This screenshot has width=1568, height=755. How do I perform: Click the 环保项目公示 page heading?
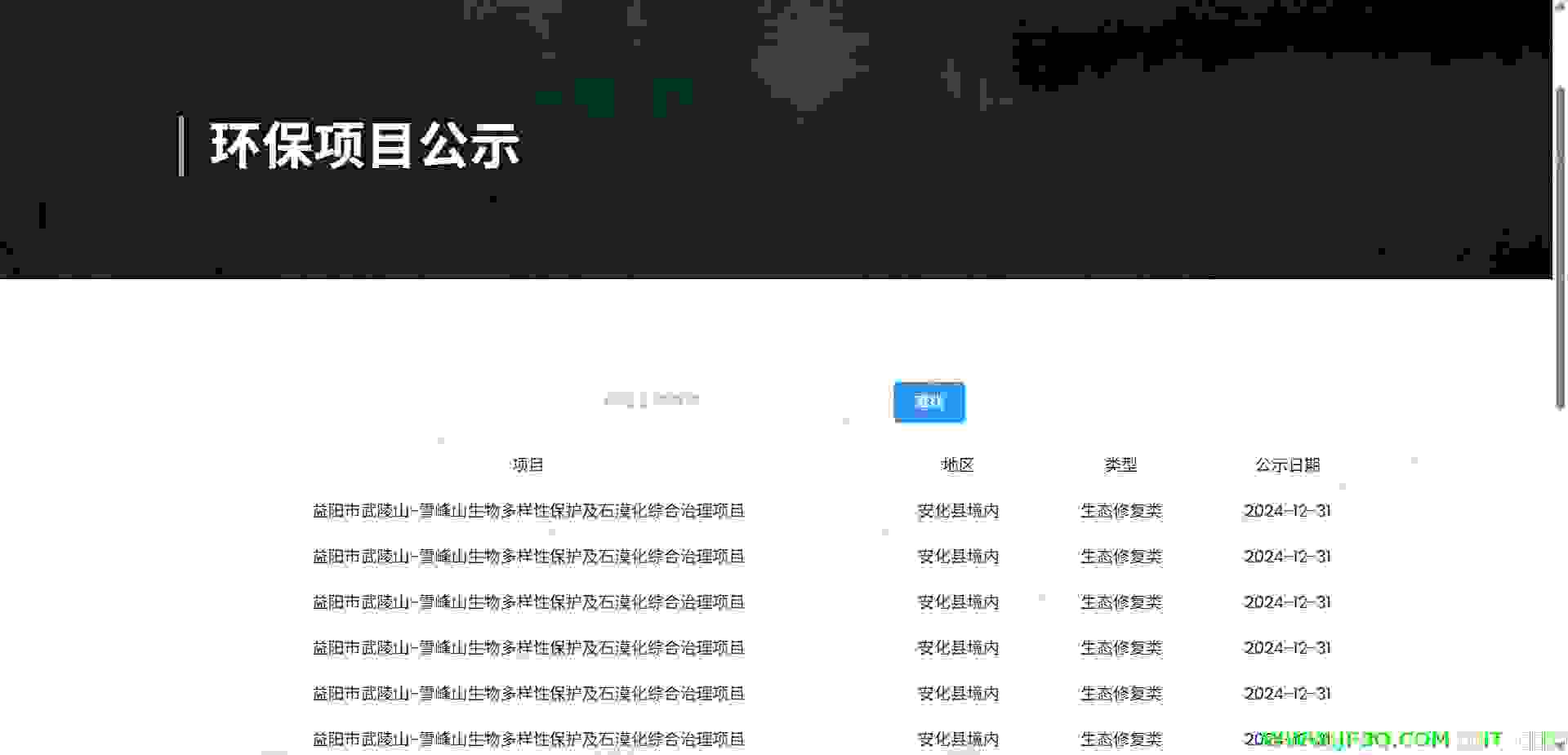pos(364,146)
